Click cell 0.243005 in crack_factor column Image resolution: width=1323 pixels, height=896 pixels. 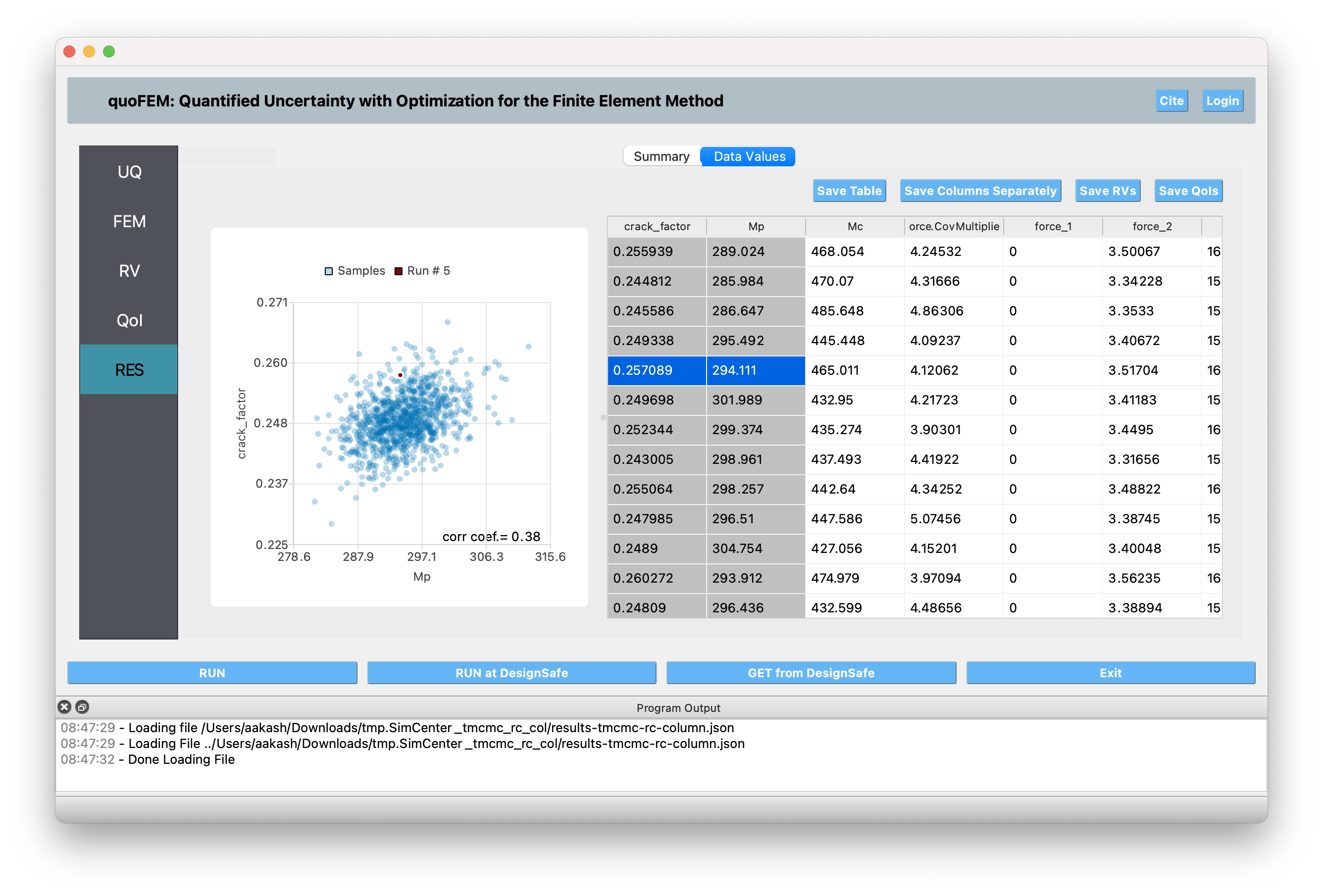point(657,459)
